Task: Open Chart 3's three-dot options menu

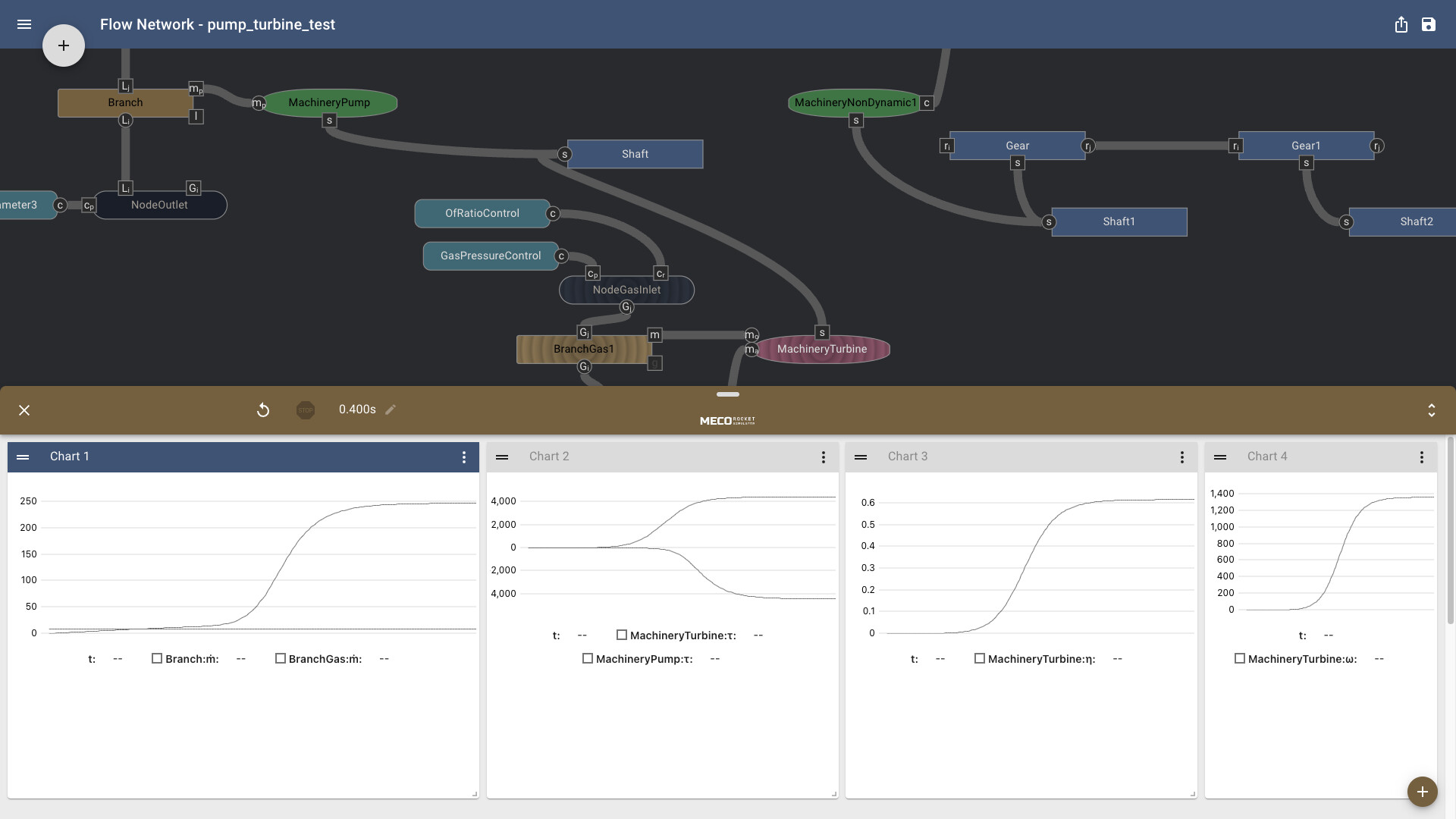Action: click(1181, 457)
